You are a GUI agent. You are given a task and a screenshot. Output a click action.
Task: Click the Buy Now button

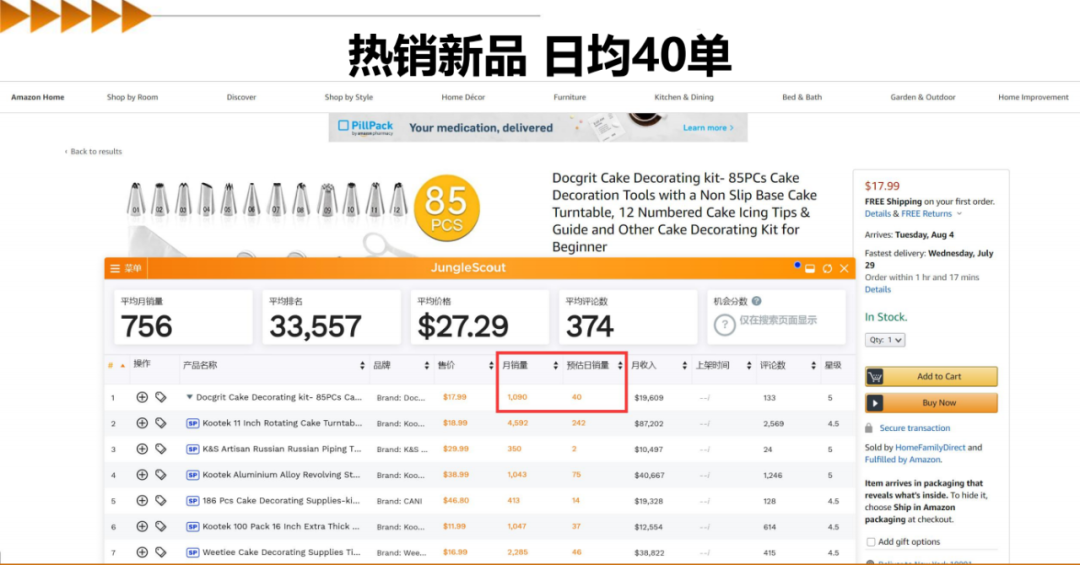tap(931, 403)
